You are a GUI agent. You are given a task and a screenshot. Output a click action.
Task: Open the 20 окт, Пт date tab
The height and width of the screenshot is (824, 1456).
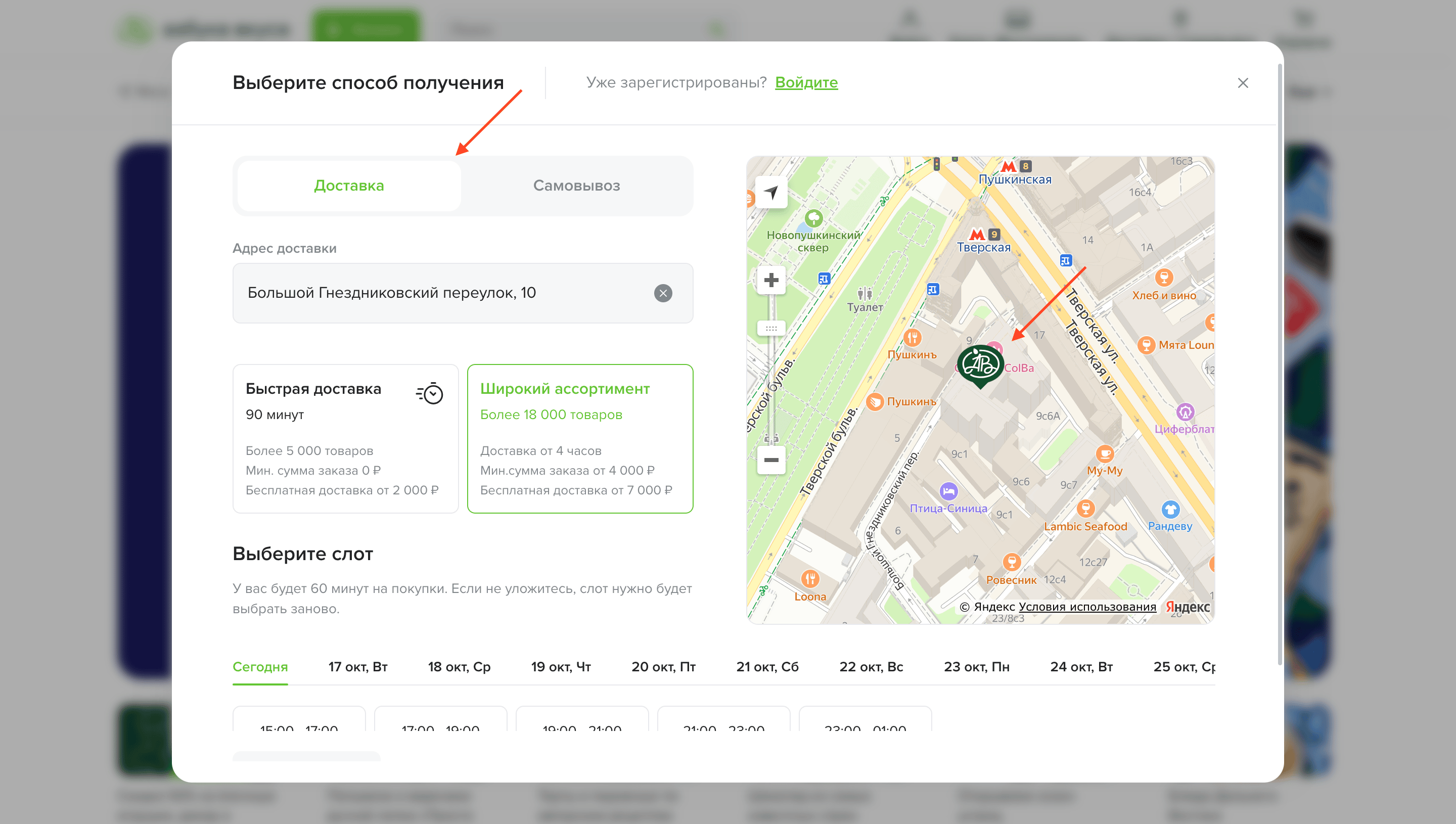(663, 667)
